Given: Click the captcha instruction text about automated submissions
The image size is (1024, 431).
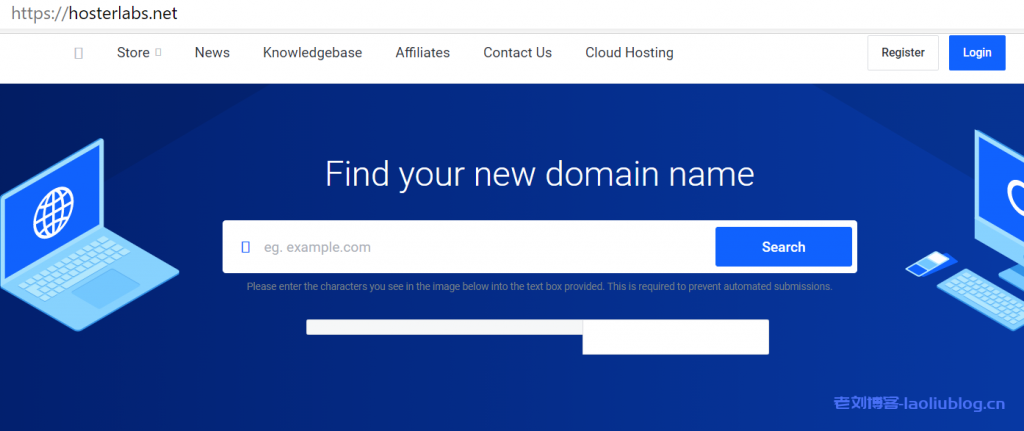Looking at the screenshot, I should 539,287.
